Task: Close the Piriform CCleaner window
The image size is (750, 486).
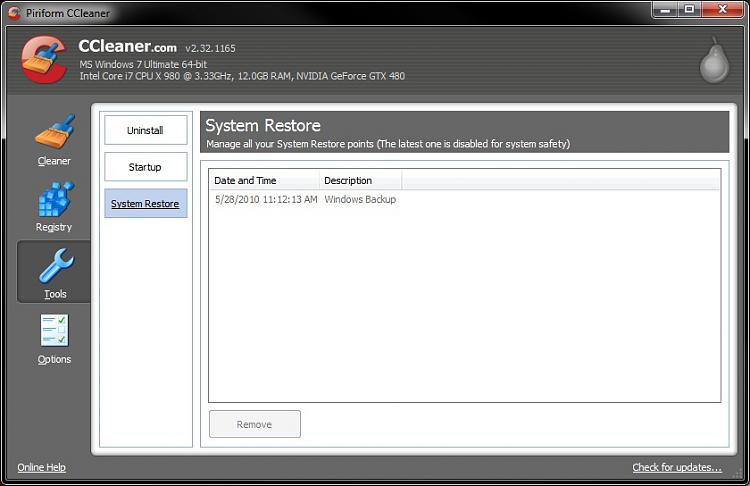Action: (723, 10)
